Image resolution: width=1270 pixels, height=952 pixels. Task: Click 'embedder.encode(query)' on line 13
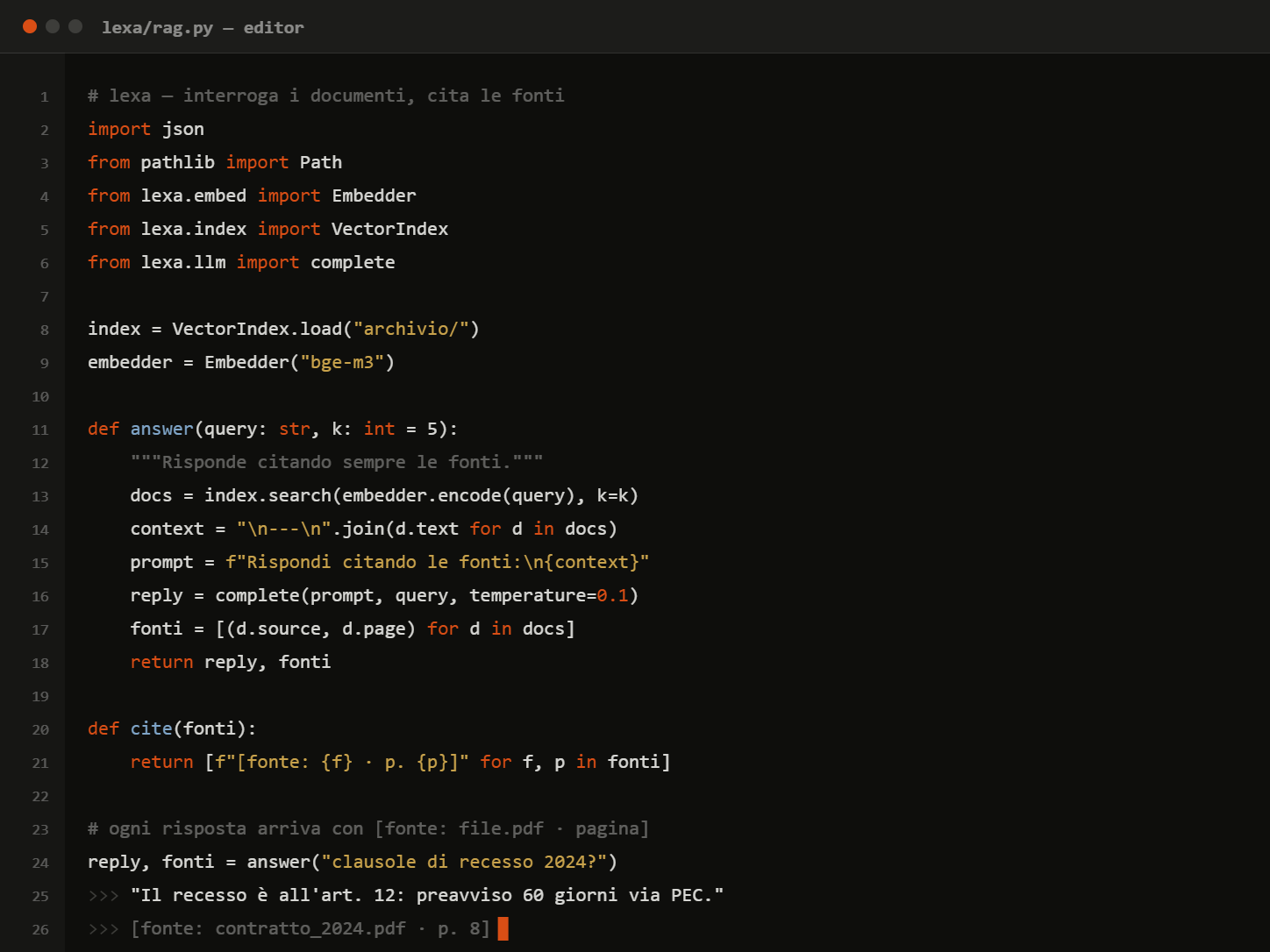tap(459, 495)
